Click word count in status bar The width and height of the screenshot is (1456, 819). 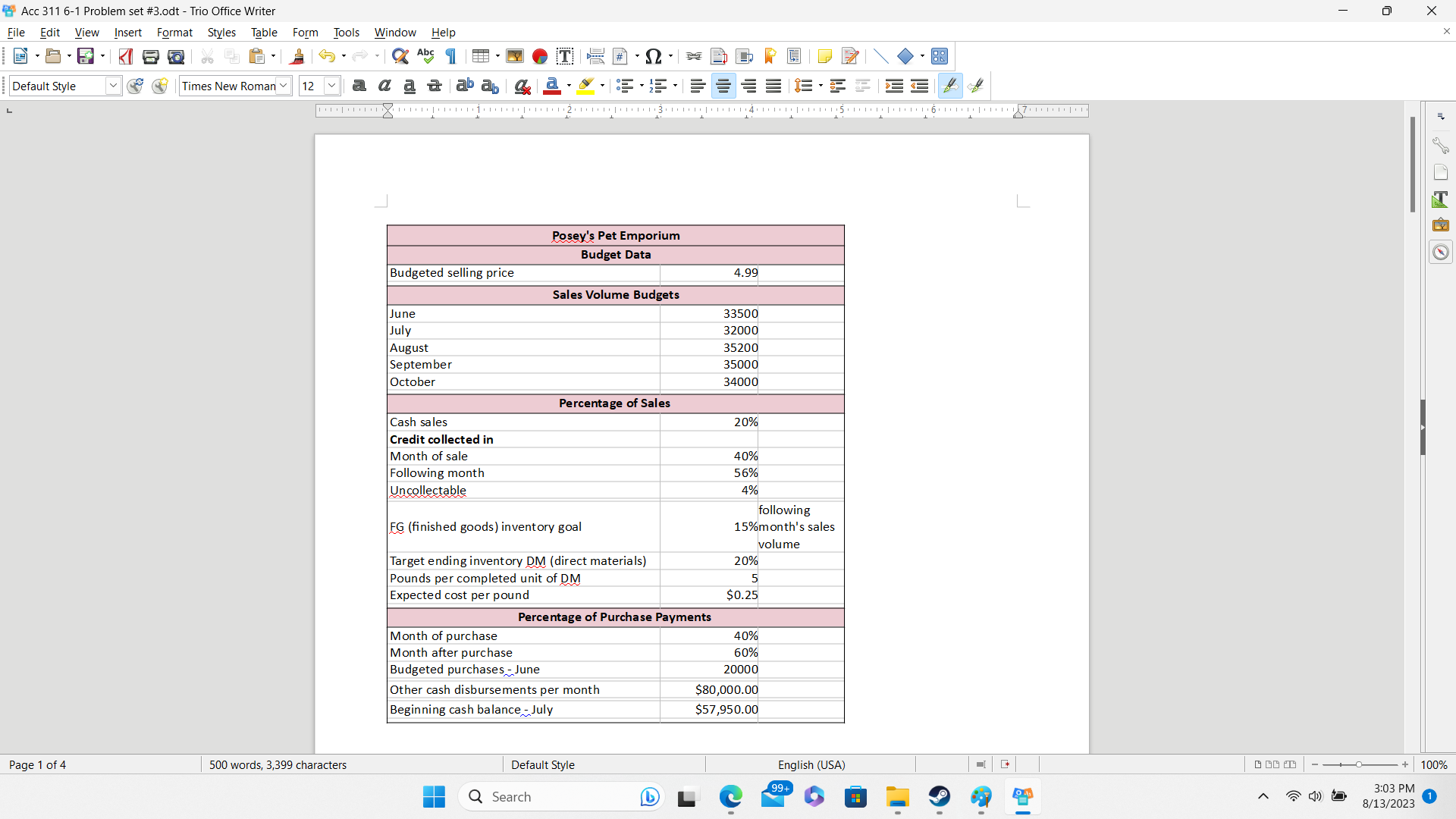pos(278,765)
